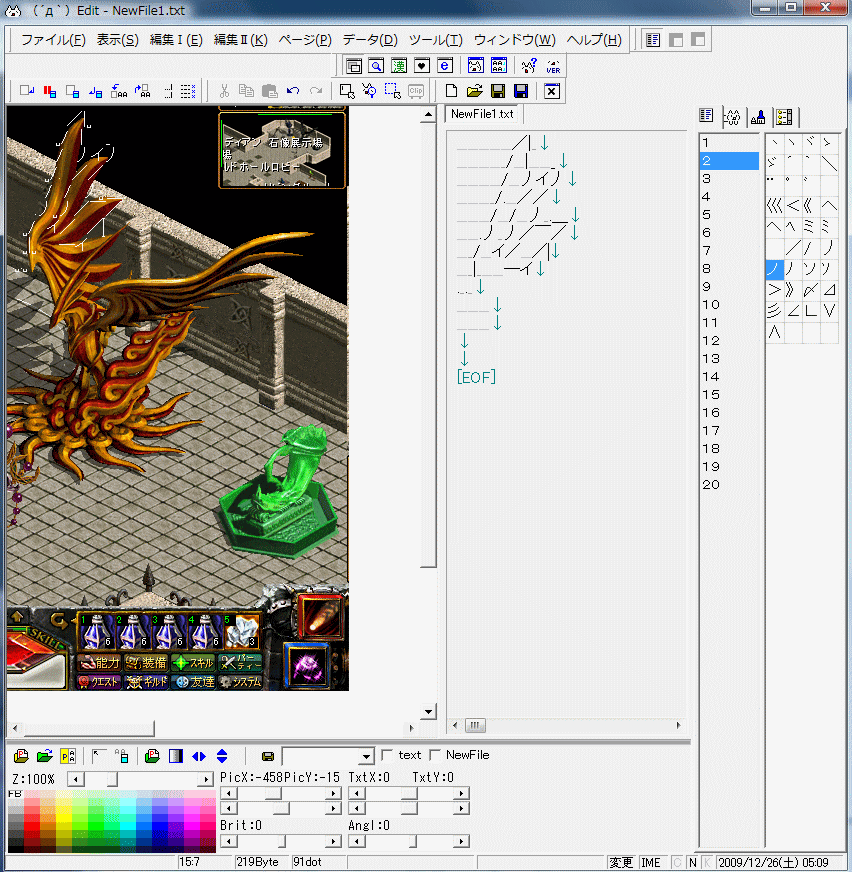The image size is (852, 872).
Task: Click the dashed rectangle selection icon
Action: [392, 91]
